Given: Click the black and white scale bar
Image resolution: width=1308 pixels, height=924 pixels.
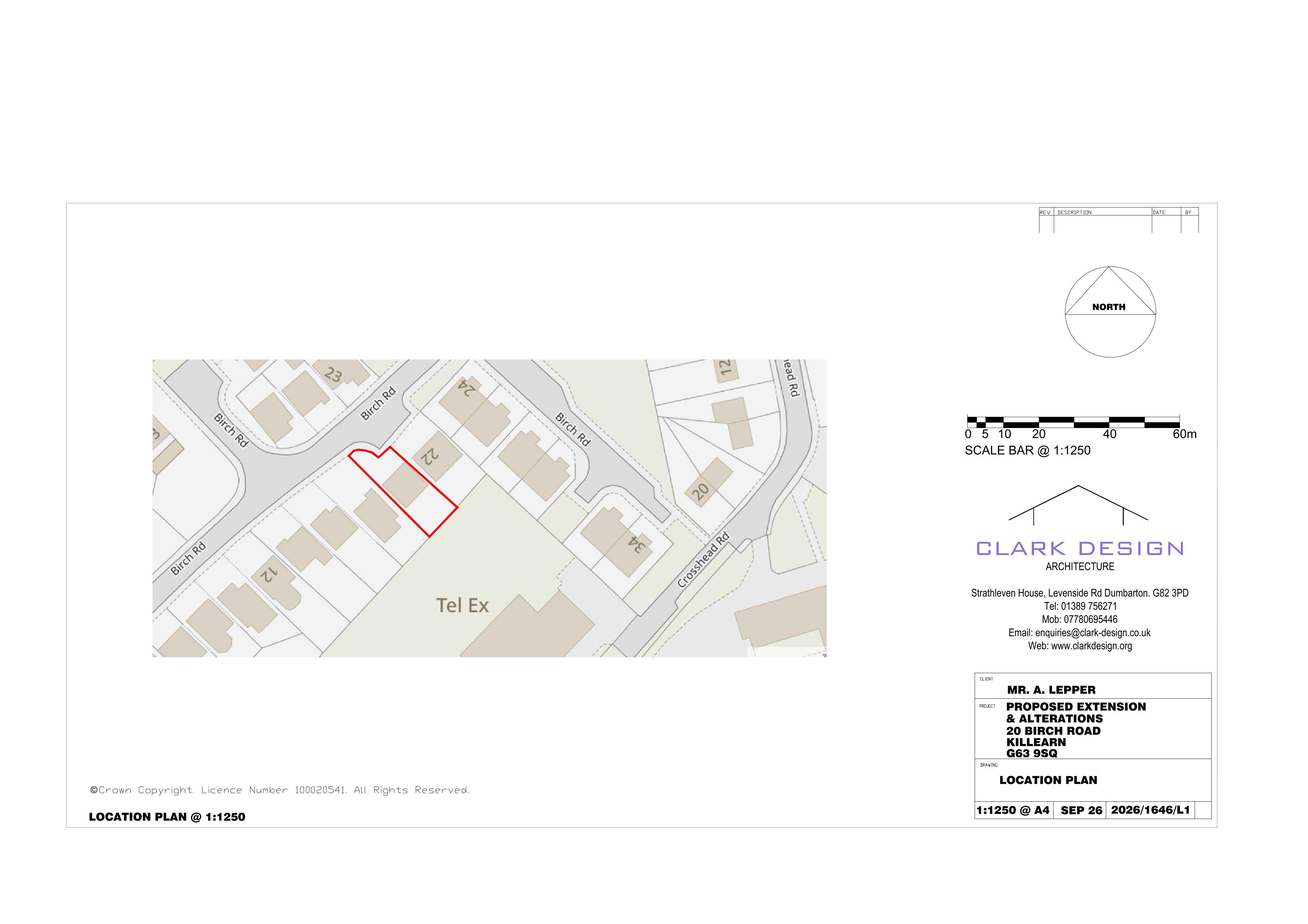Looking at the screenshot, I should point(1073,422).
